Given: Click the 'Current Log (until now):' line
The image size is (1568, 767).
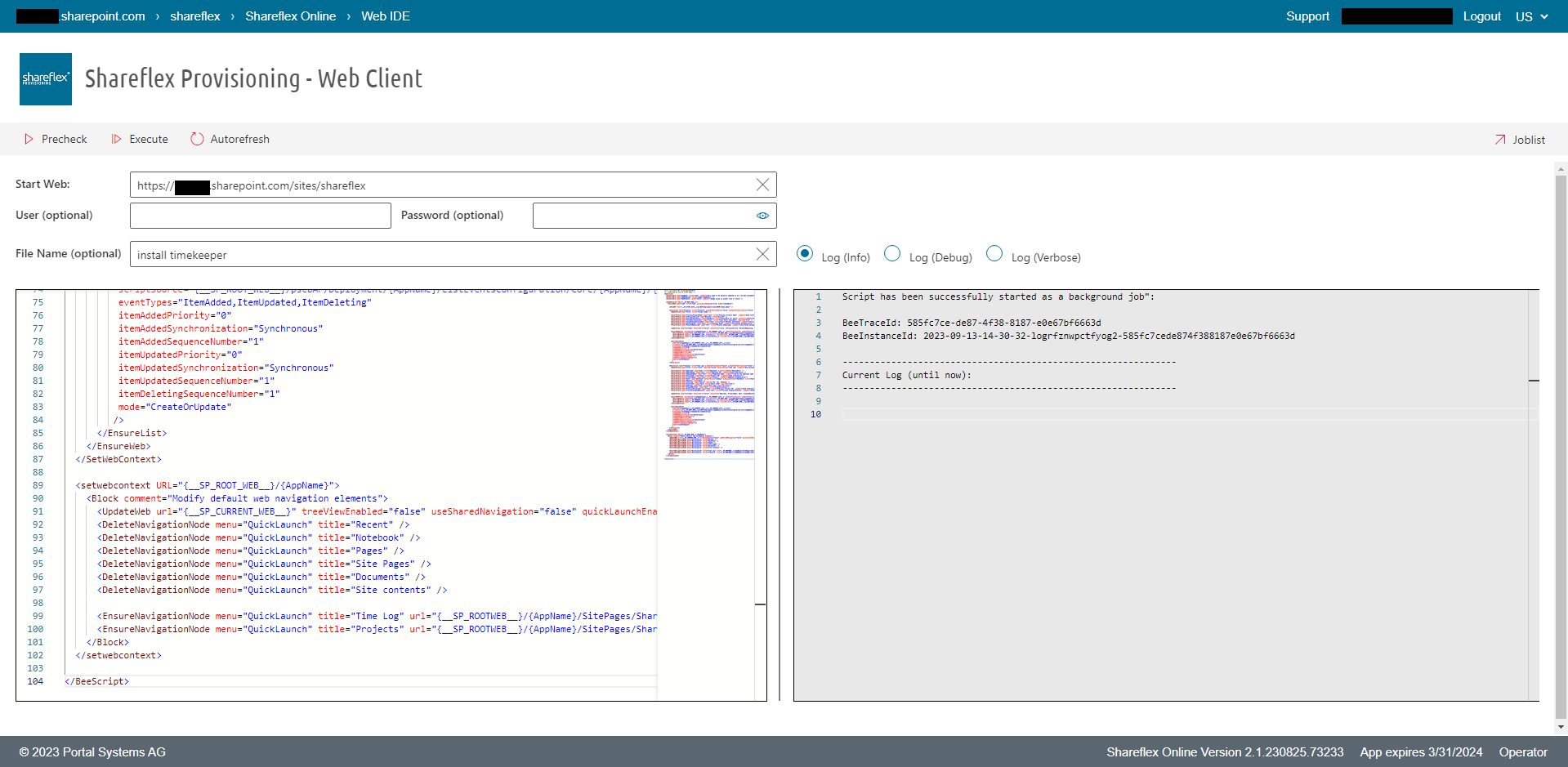Looking at the screenshot, I should pyautogui.click(x=907, y=375).
